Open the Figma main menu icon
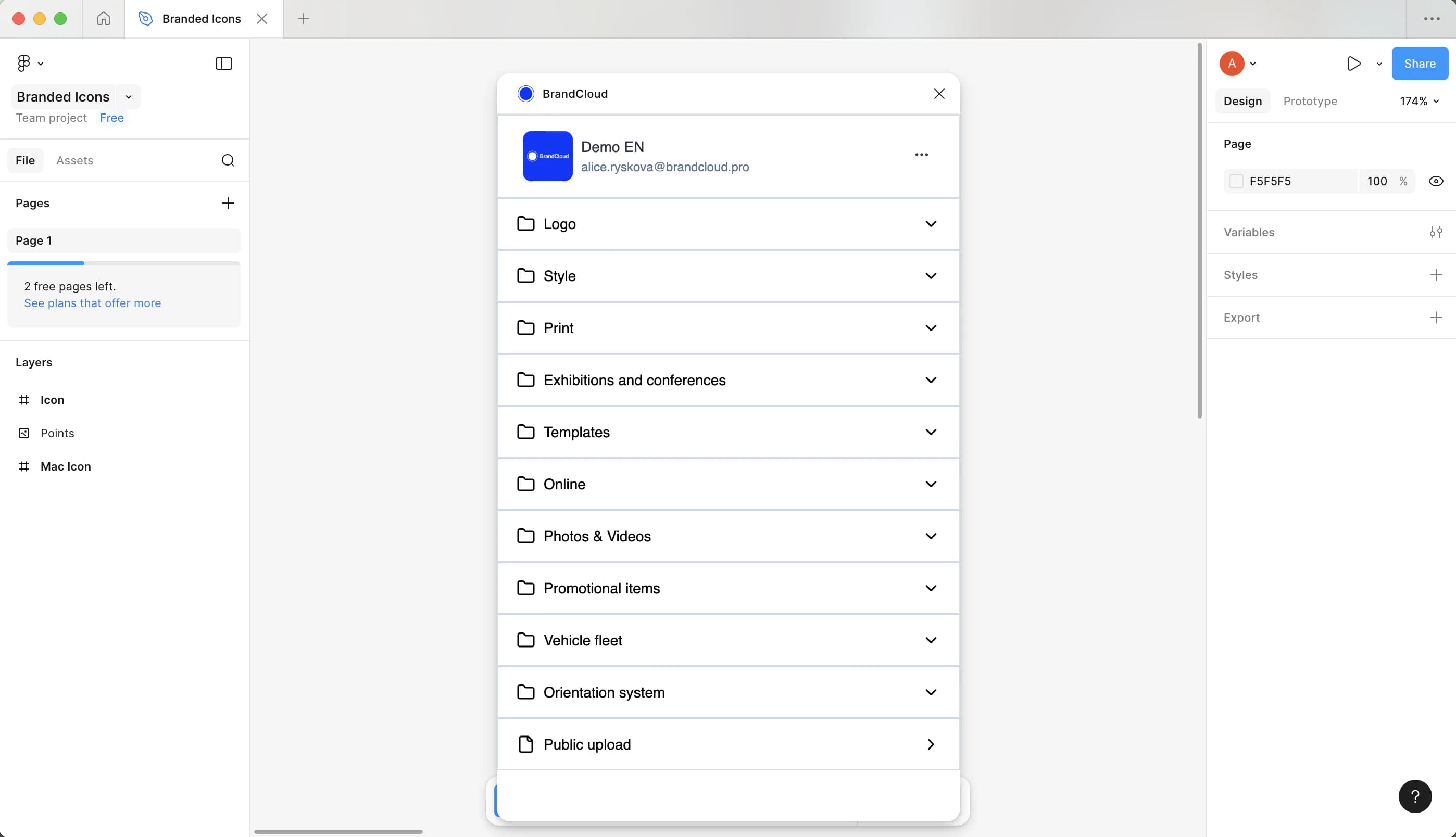The height and width of the screenshot is (837, 1456). [24, 63]
